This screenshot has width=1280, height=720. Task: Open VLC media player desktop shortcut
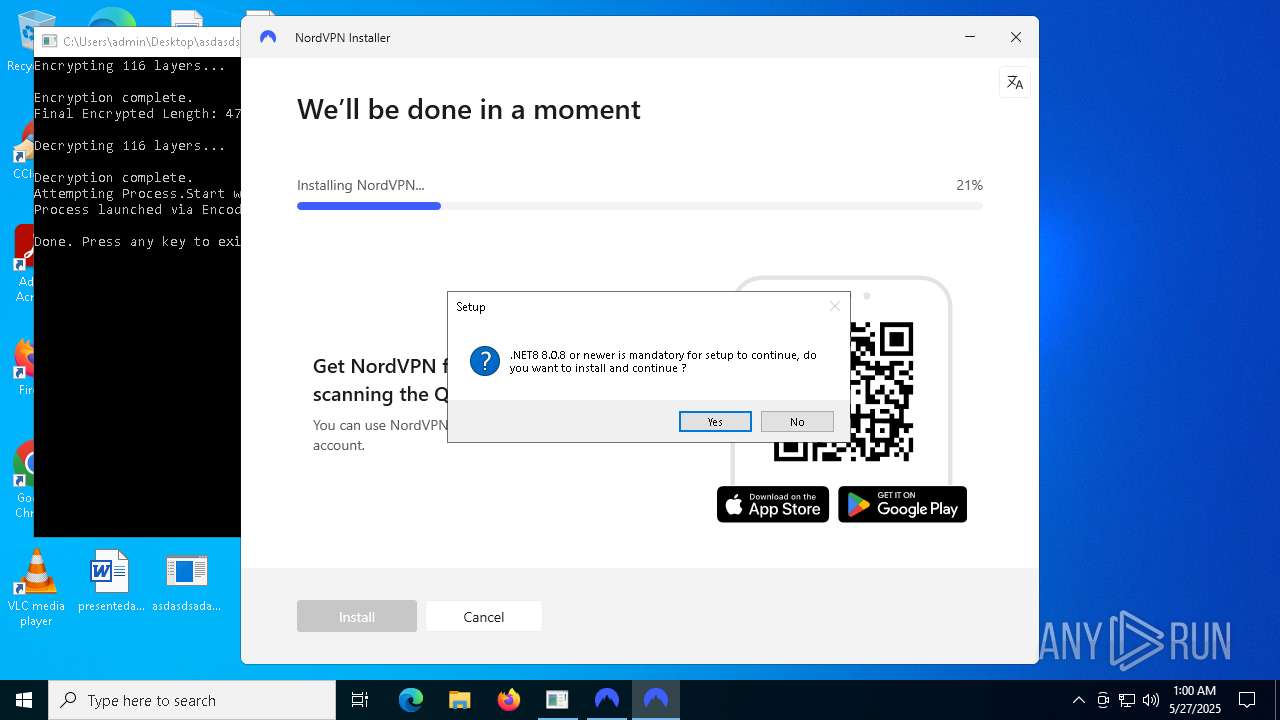click(36, 590)
